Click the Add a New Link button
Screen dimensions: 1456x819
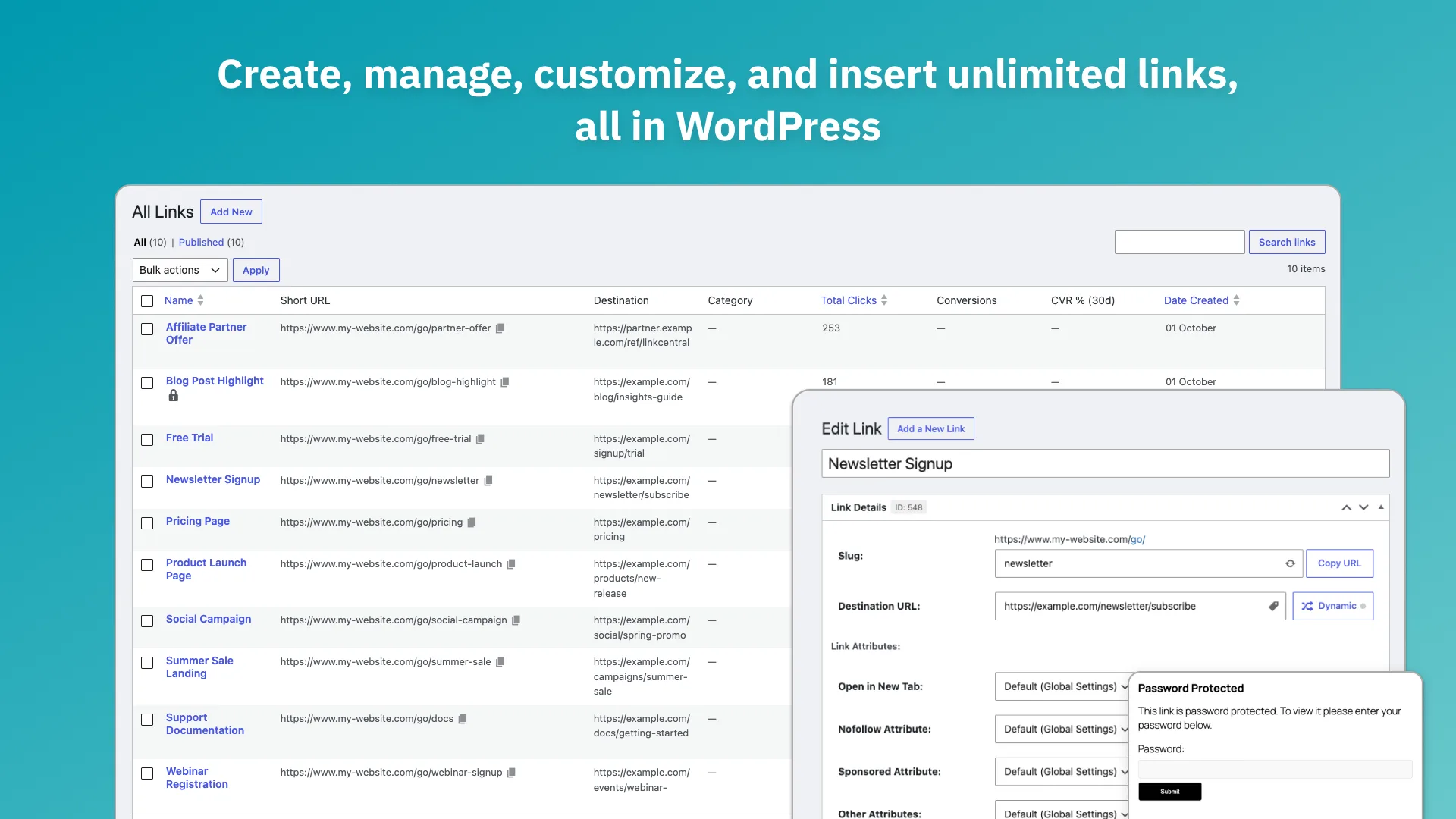click(x=930, y=428)
